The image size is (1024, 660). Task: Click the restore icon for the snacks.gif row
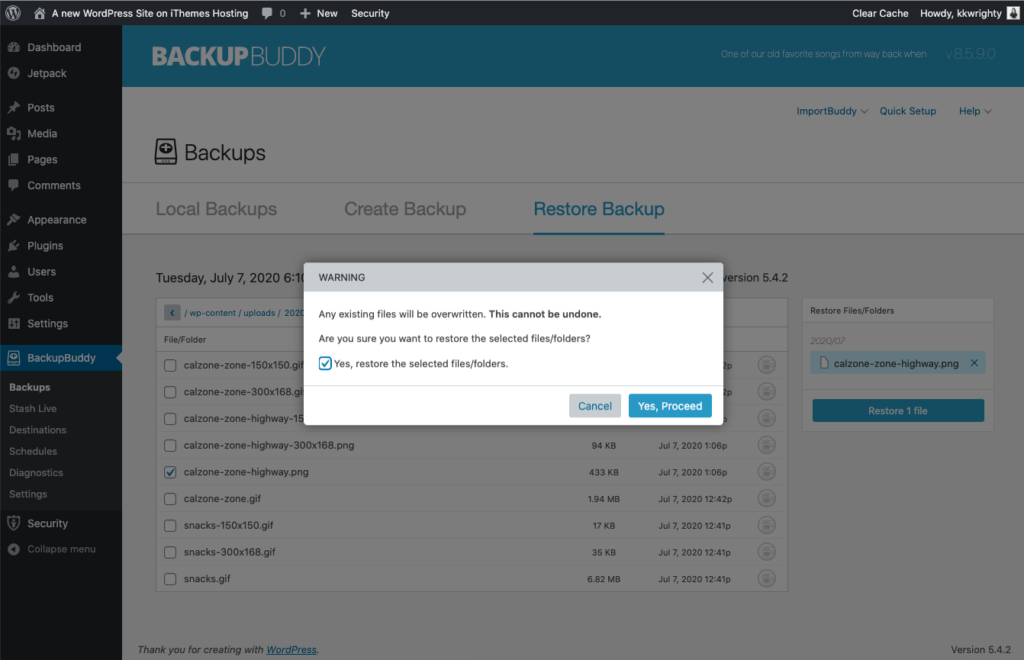click(767, 578)
